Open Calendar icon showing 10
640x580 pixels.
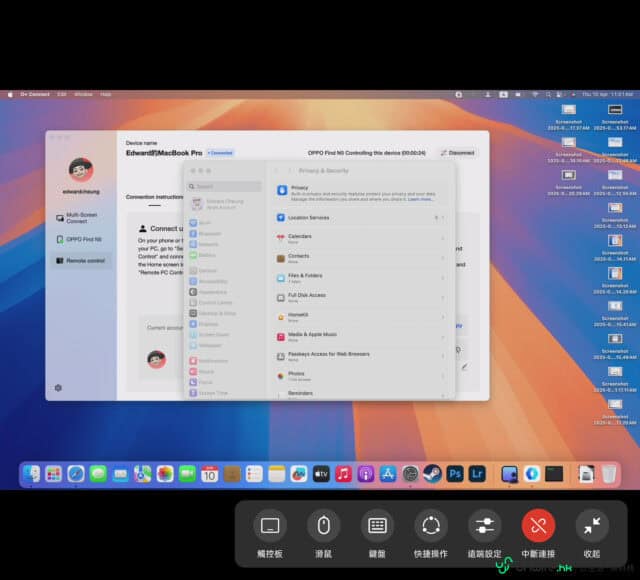coord(209,474)
